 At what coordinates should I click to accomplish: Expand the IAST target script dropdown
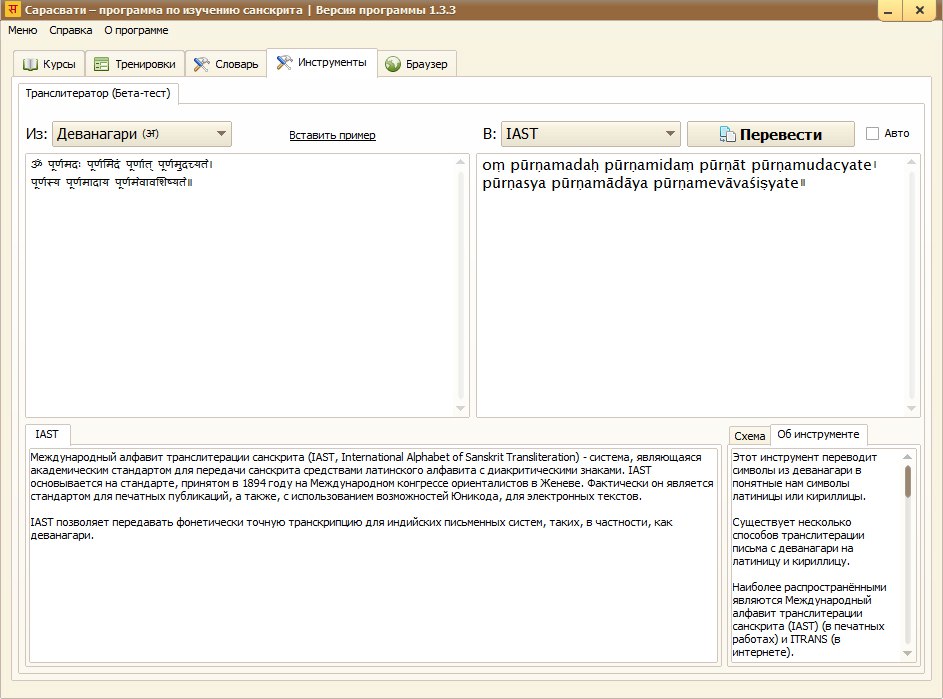pyautogui.click(x=590, y=134)
